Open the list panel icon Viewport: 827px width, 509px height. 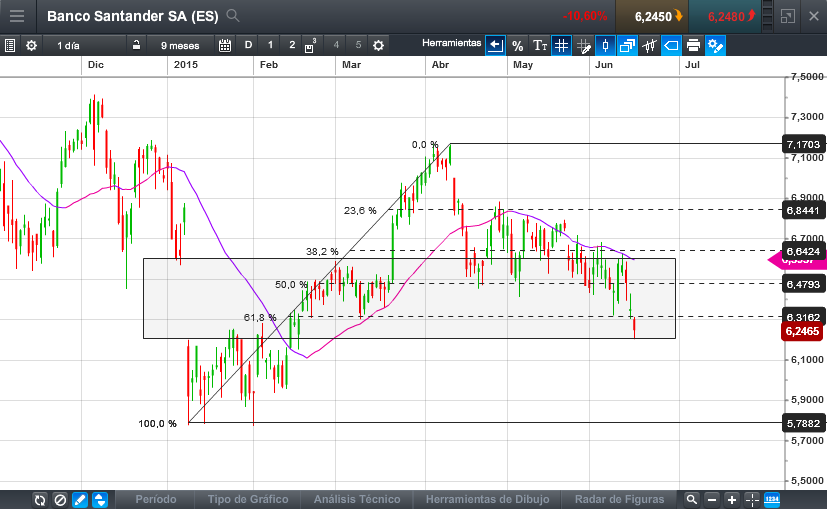pyautogui.click(x=10, y=45)
